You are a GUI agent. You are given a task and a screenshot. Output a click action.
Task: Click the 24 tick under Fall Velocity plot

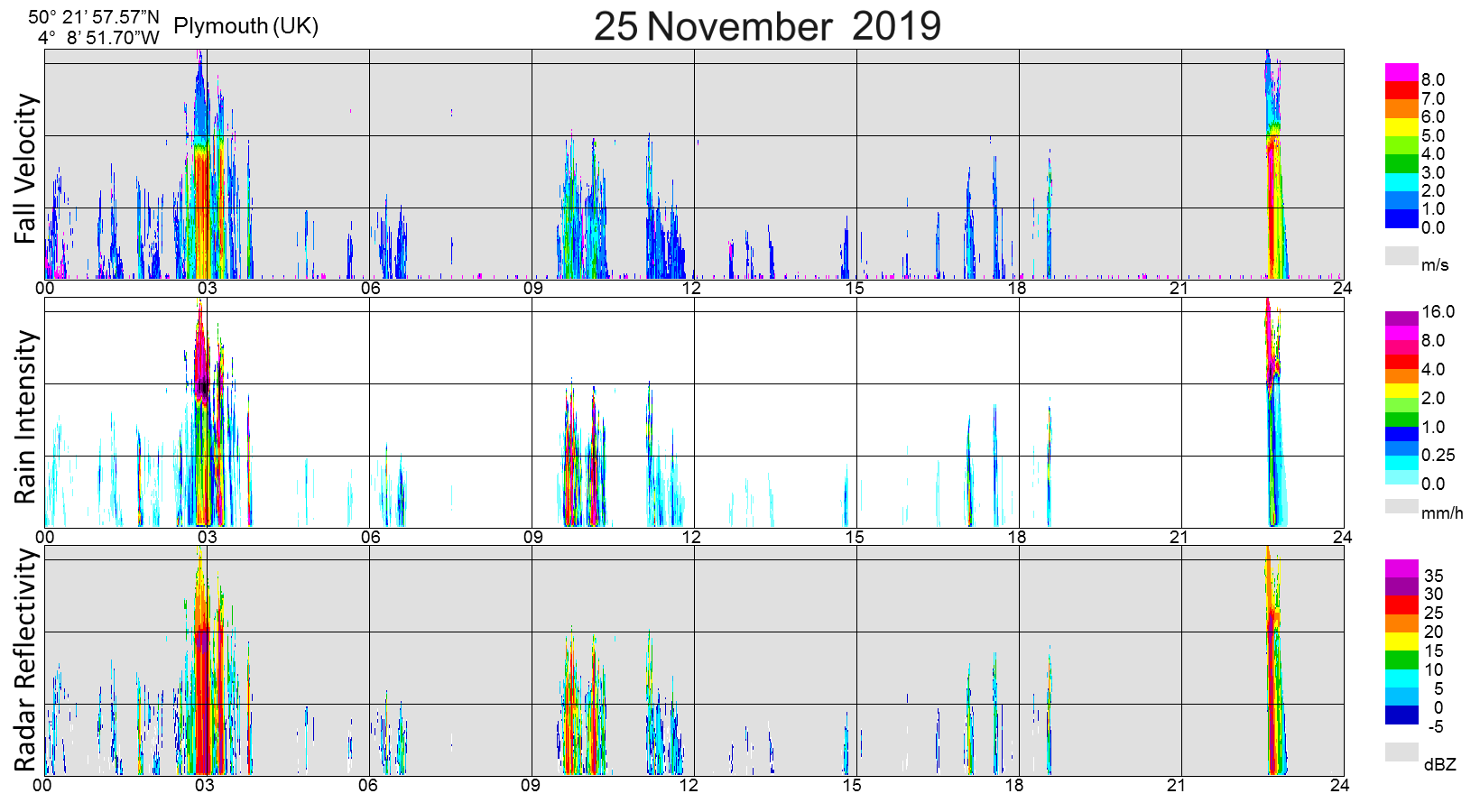[1342, 289]
